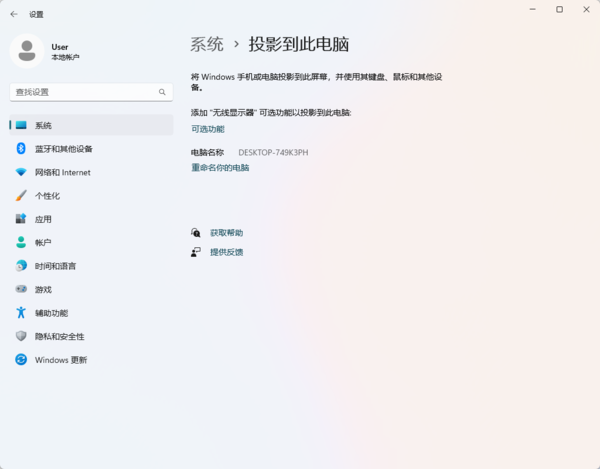Click the 个性化 paintbrush icon
Viewport: 600px width, 469px height.
[21, 195]
